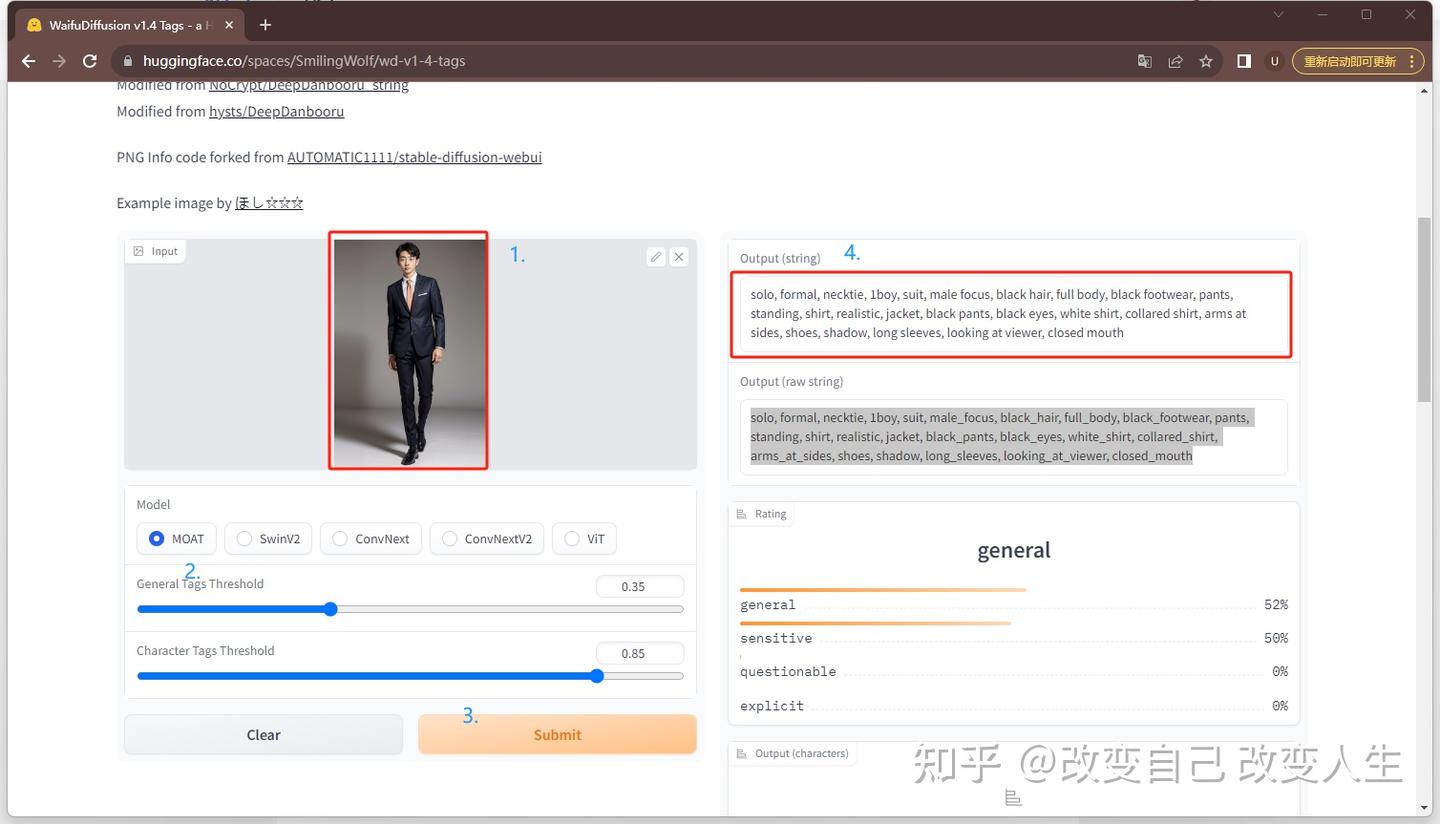Viewport: 1440px width, 824px height.
Task: Click the General Tags Threshold value field
Action: coord(639,586)
